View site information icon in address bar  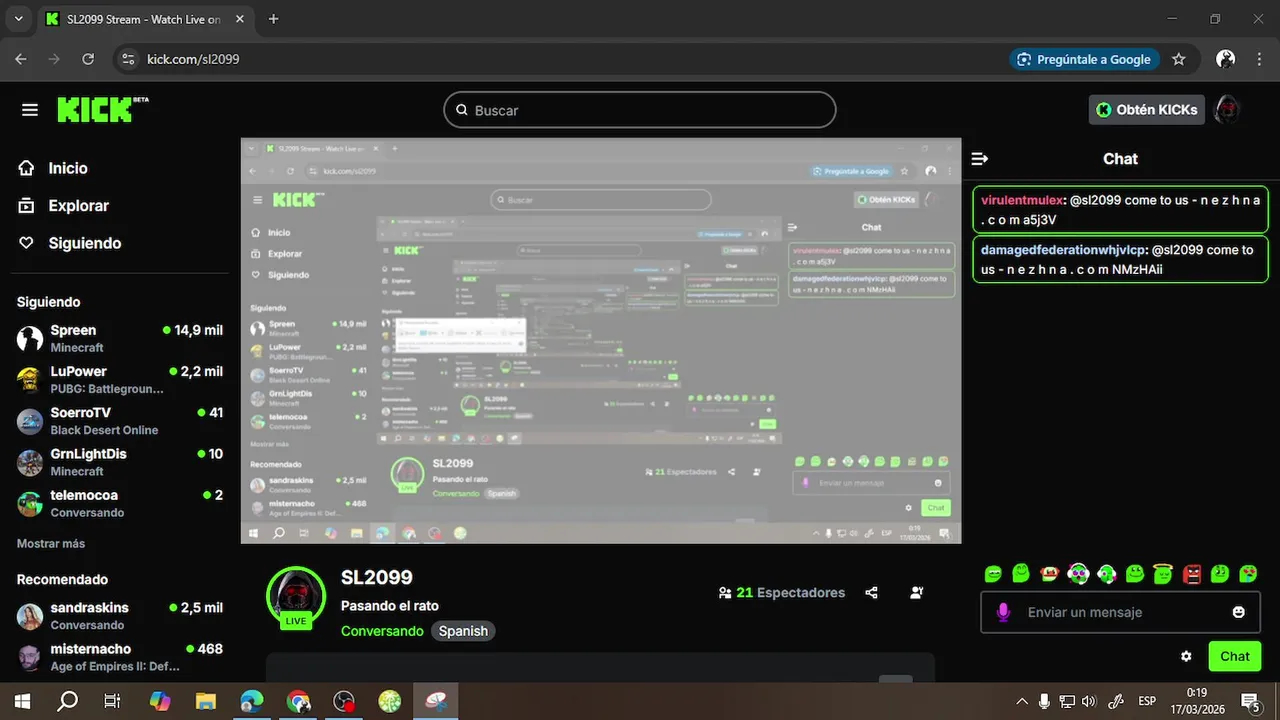pos(128,59)
